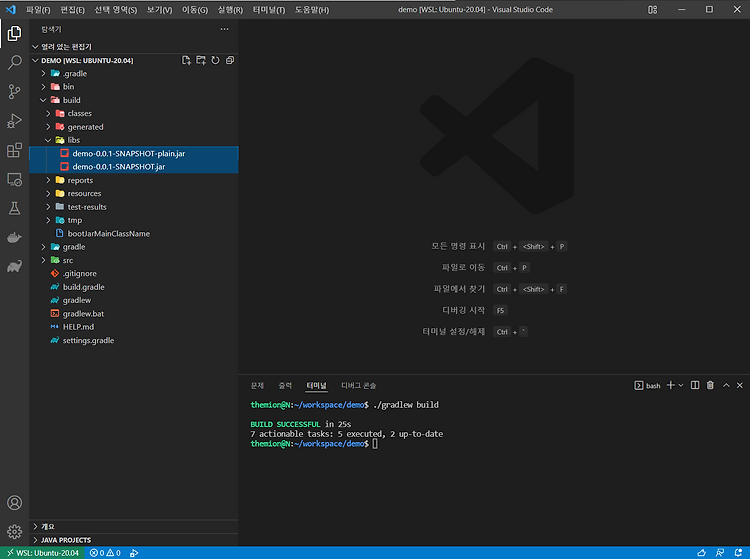Refresh the explorer file tree

pos(215,60)
